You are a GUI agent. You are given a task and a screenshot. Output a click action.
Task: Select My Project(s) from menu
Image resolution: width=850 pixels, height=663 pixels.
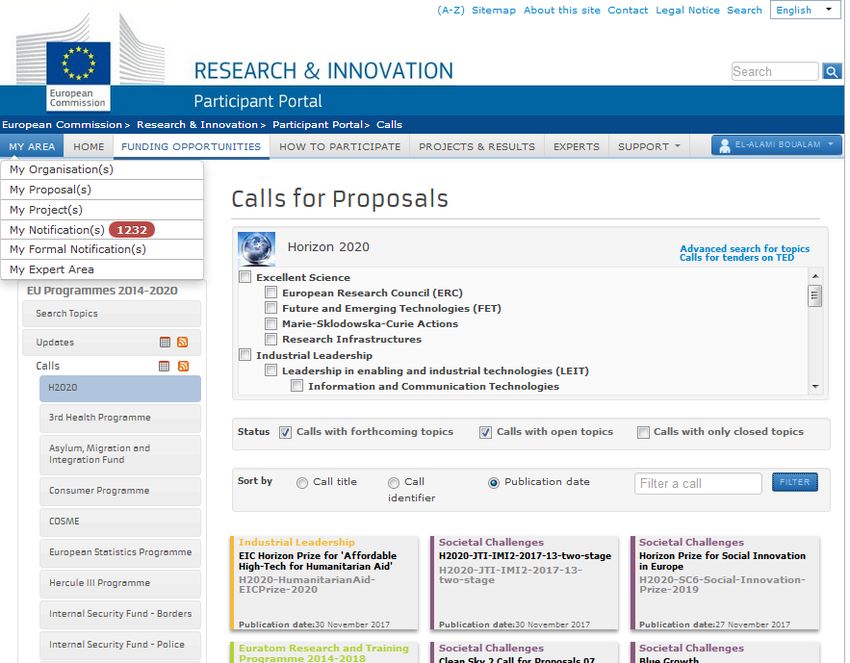click(102, 210)
